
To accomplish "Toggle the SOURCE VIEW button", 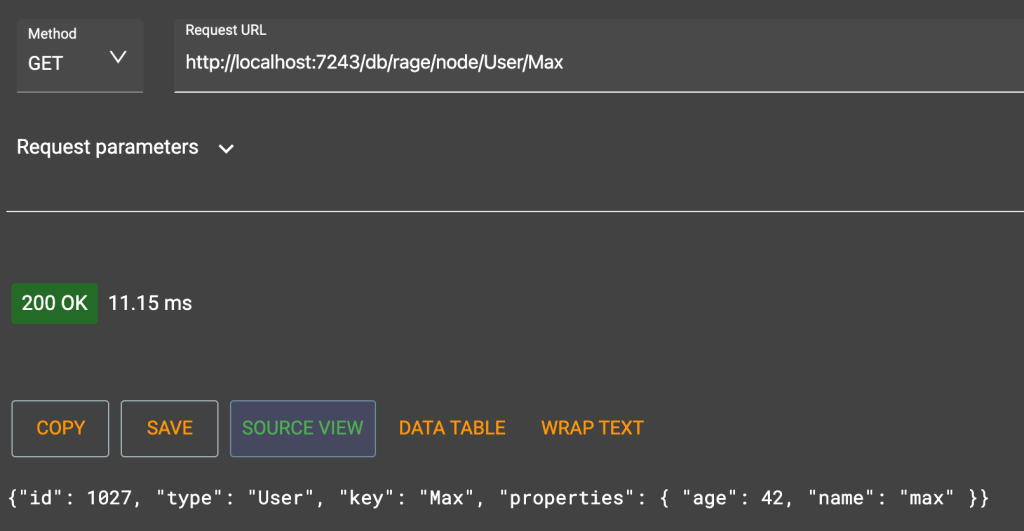I will click(302, 428).
